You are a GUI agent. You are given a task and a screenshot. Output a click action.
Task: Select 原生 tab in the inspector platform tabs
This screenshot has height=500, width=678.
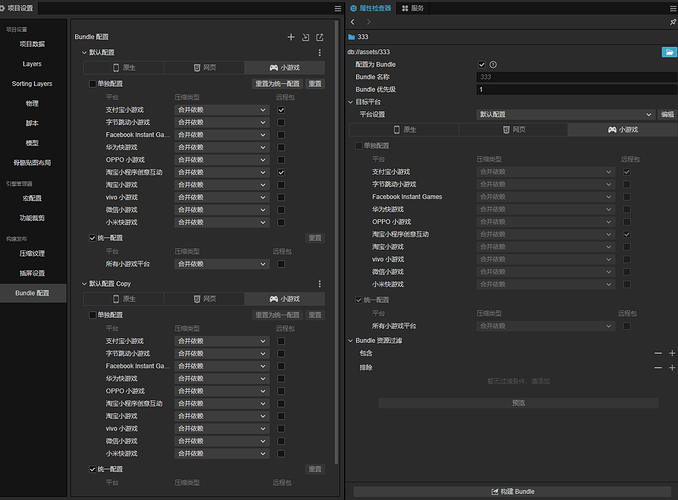(x=404, y=130)
